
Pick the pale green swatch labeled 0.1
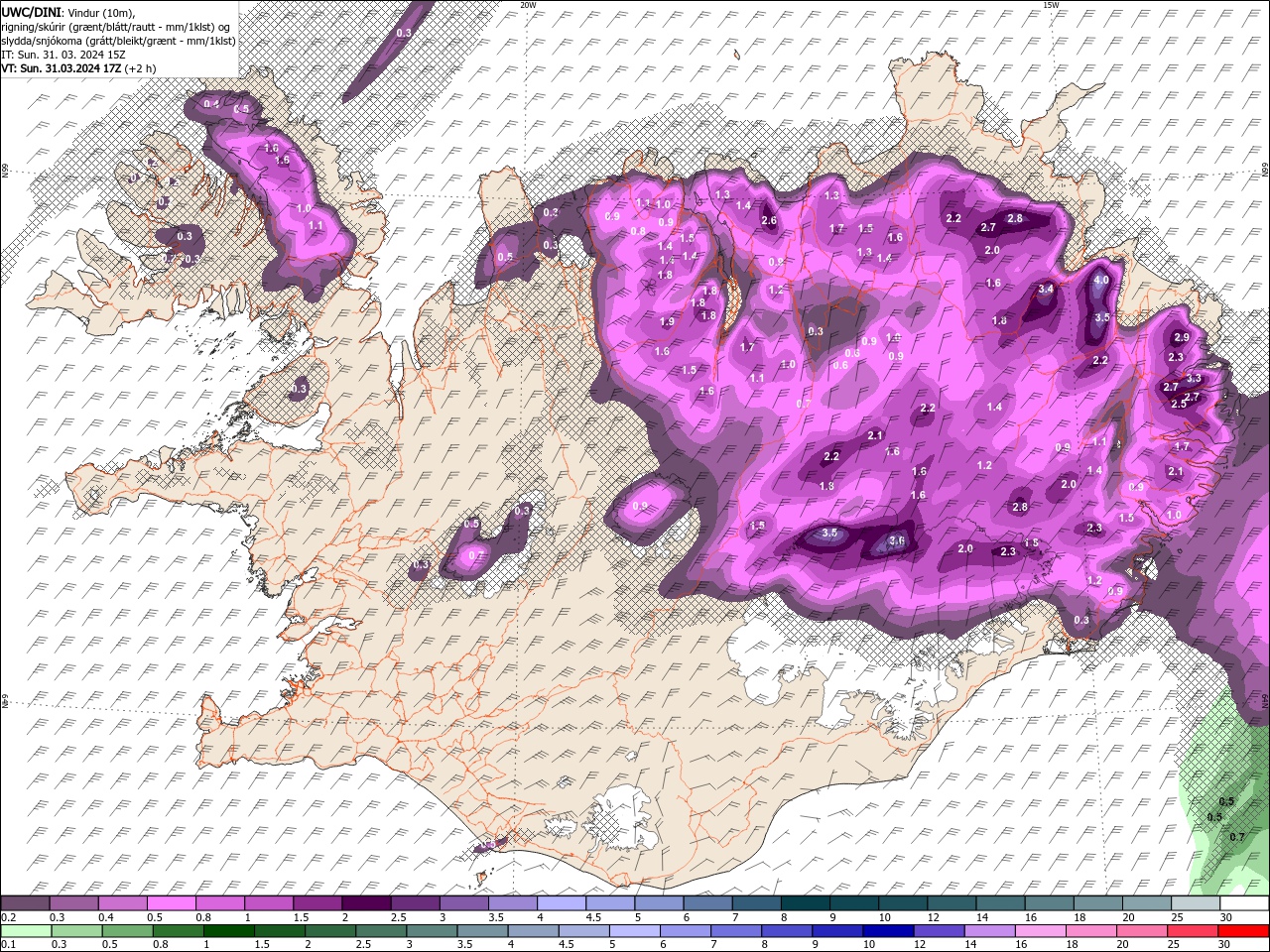click(26, 930)
